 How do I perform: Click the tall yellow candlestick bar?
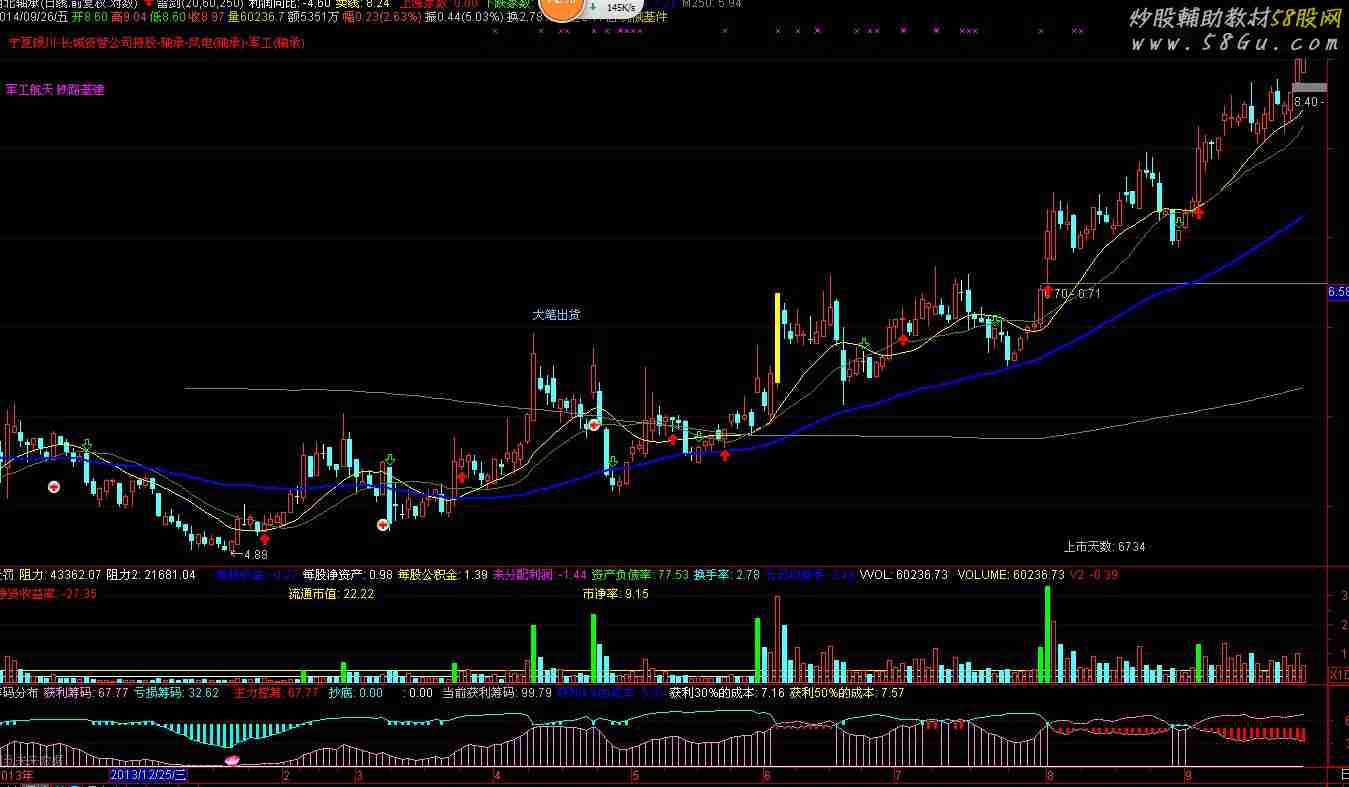pos(777,338)
